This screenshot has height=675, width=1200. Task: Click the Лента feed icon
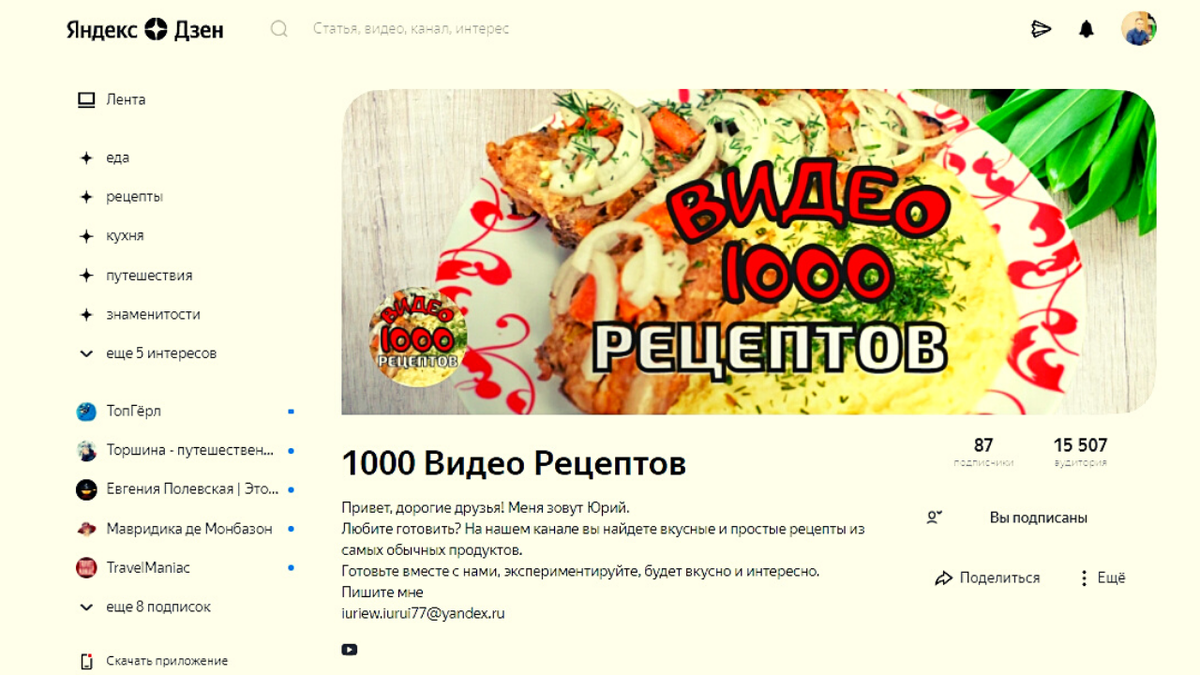pyautogui.click(x=86, y=99)
